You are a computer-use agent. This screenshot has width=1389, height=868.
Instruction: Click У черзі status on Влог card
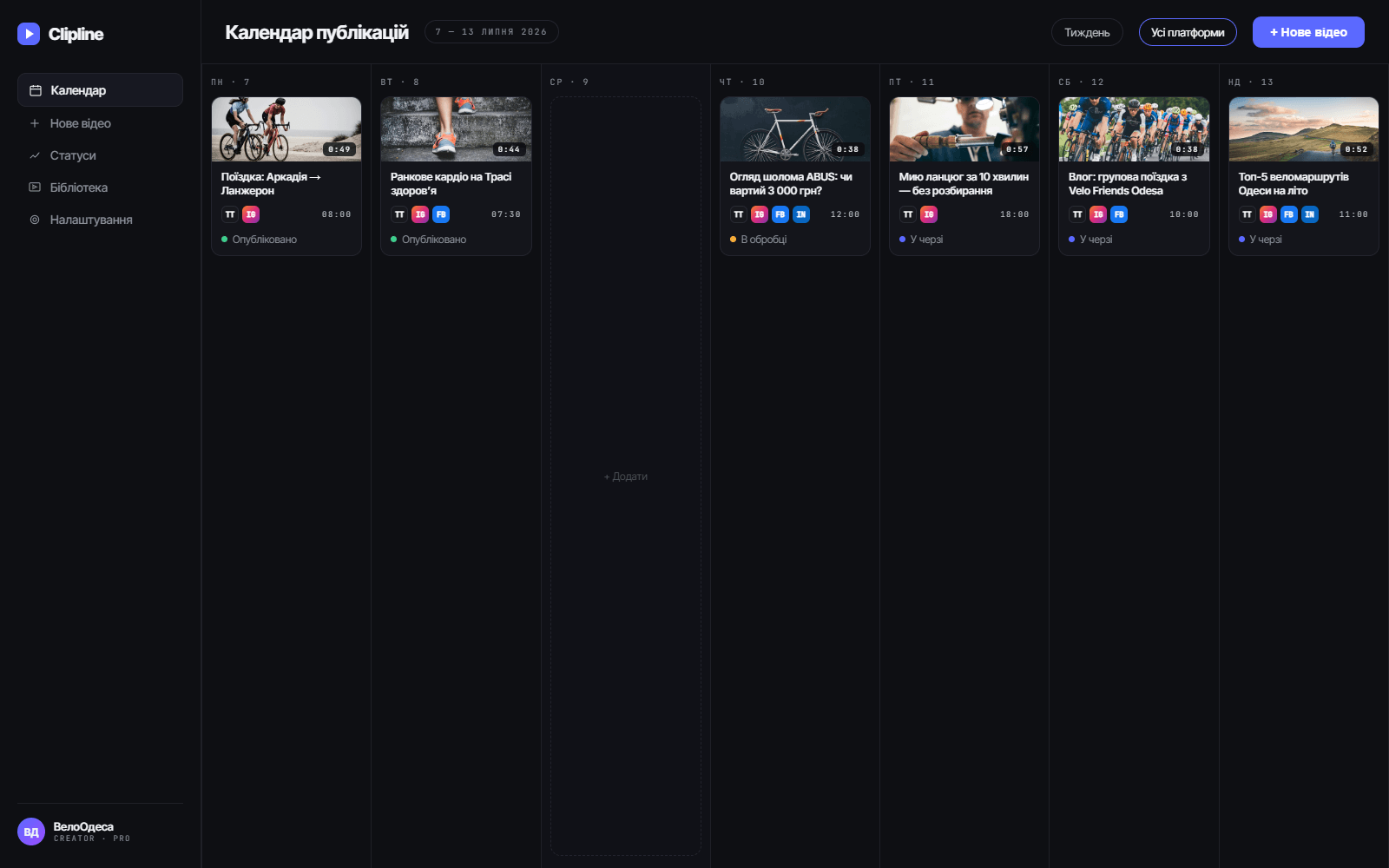click(1090, 240)
